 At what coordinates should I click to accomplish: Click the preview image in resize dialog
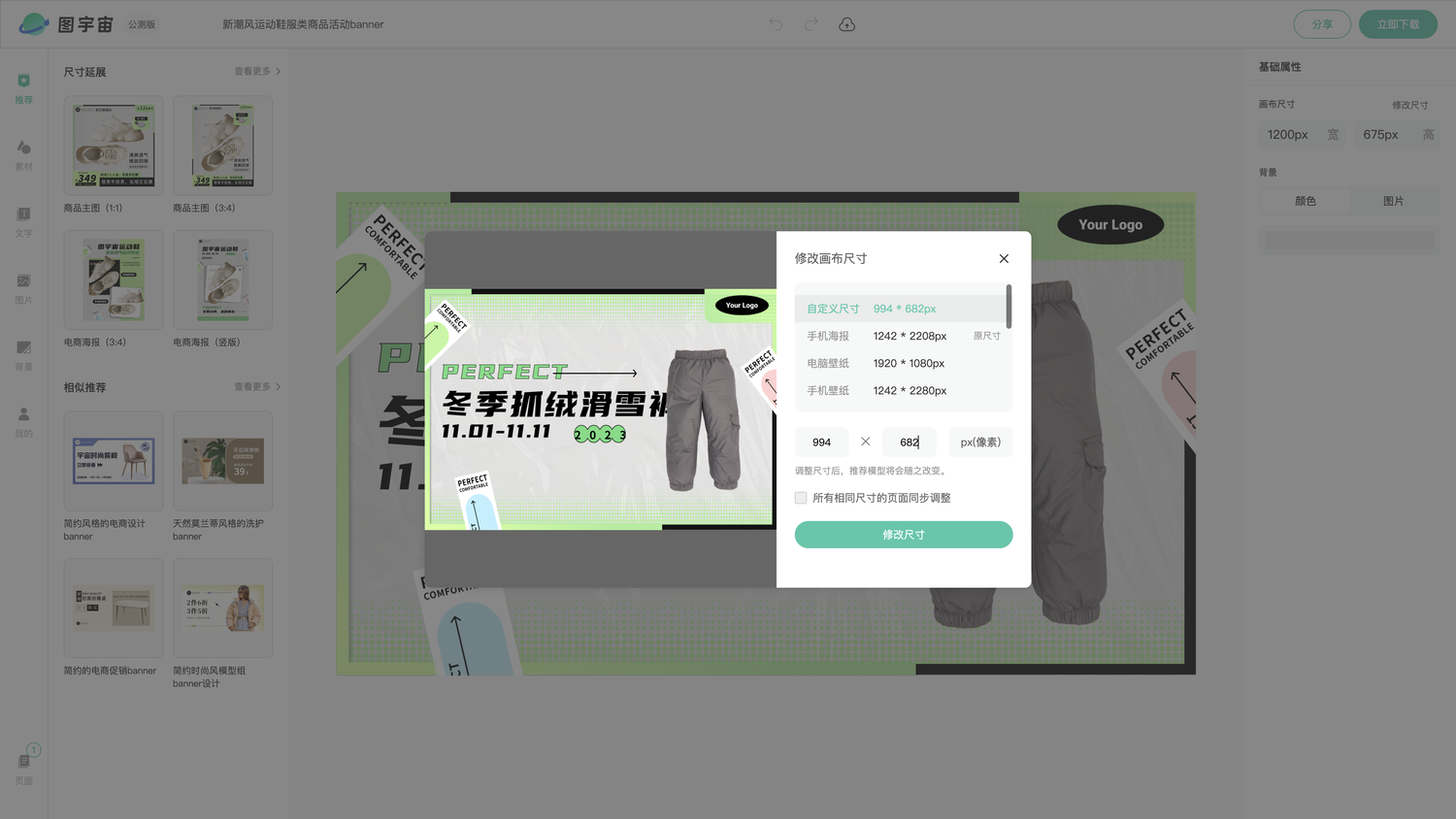600,409
